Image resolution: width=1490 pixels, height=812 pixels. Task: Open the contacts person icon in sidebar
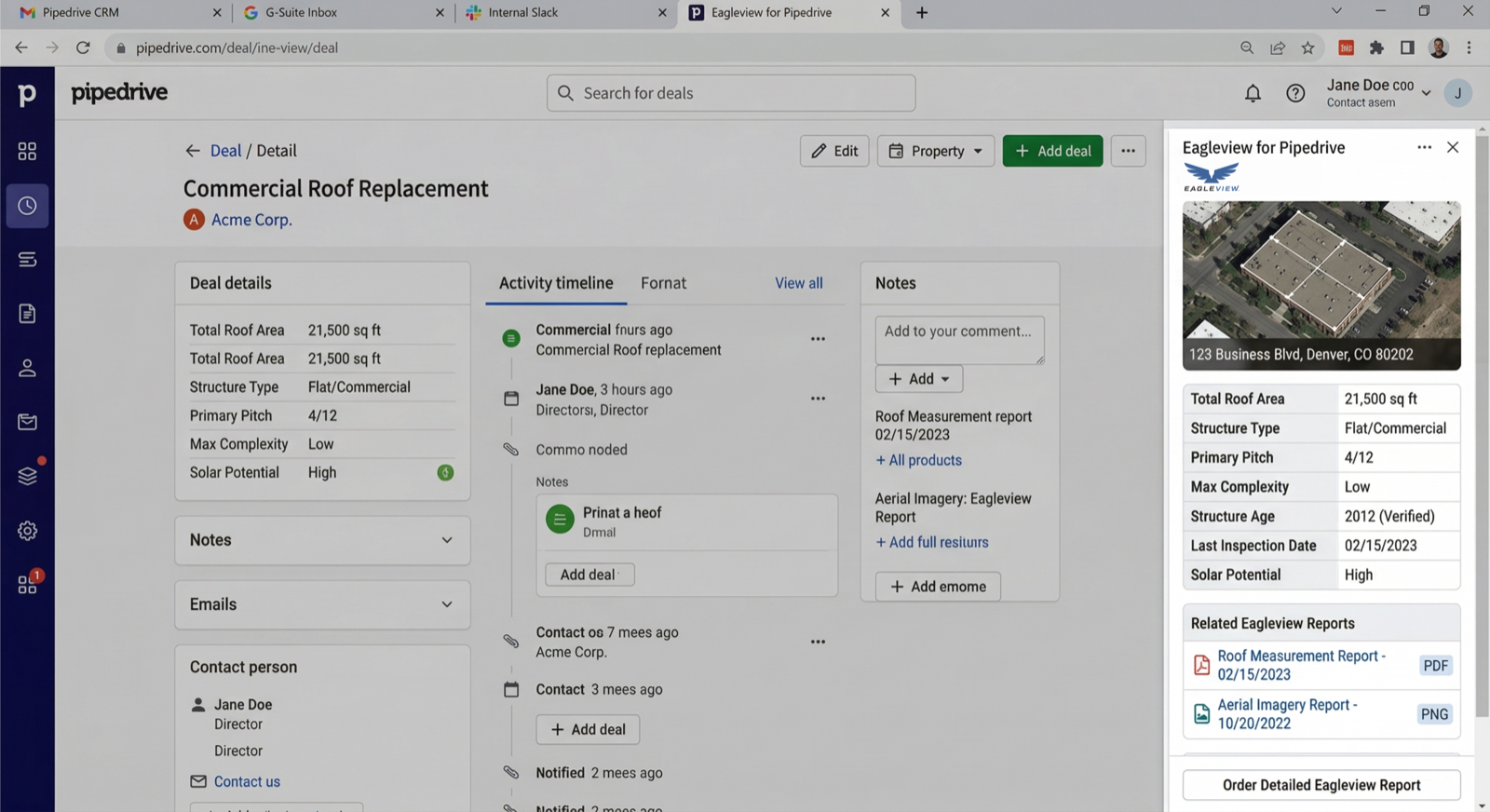27,368
